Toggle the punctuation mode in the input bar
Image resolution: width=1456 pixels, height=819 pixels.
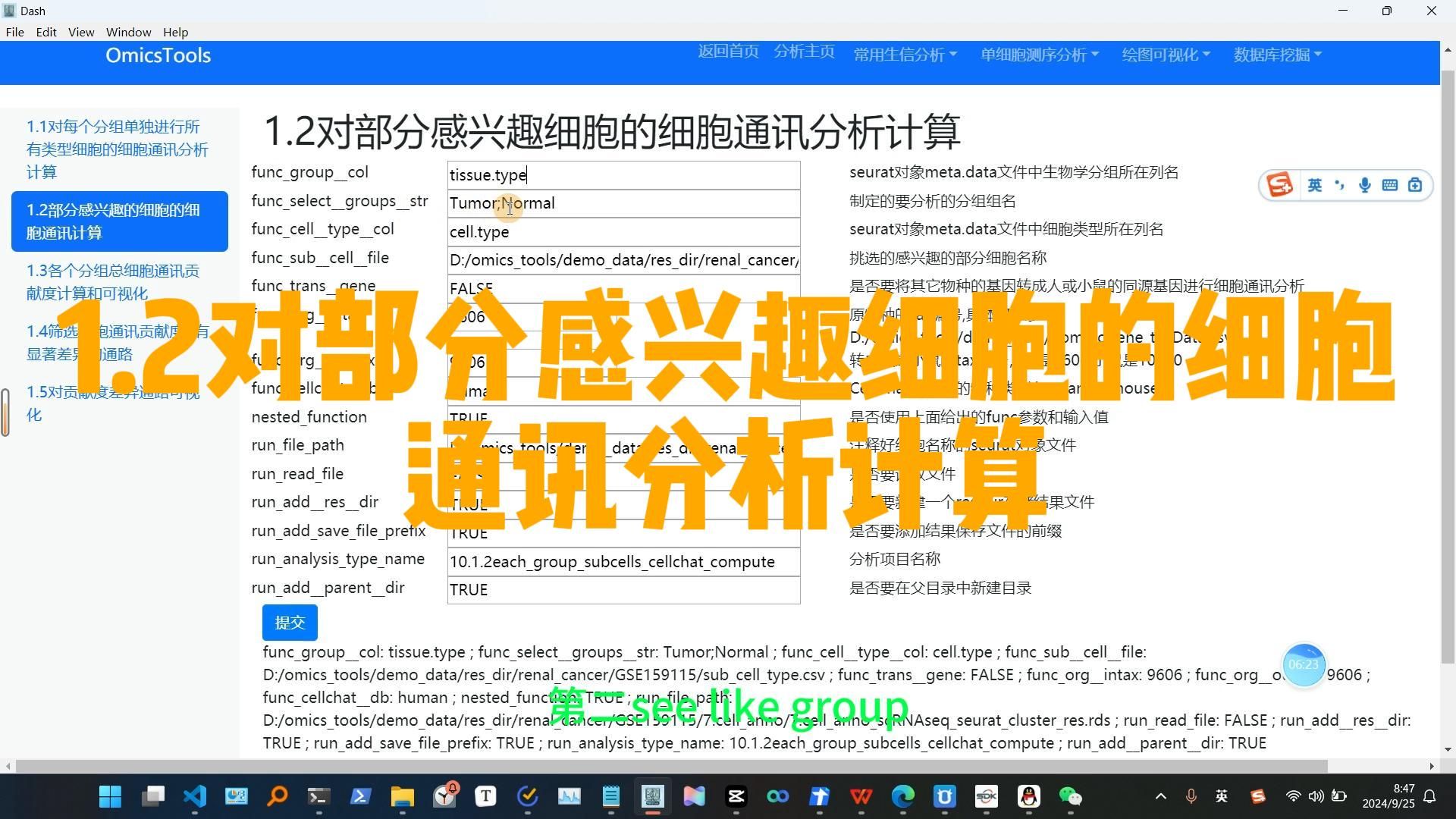coord(1340,184)
